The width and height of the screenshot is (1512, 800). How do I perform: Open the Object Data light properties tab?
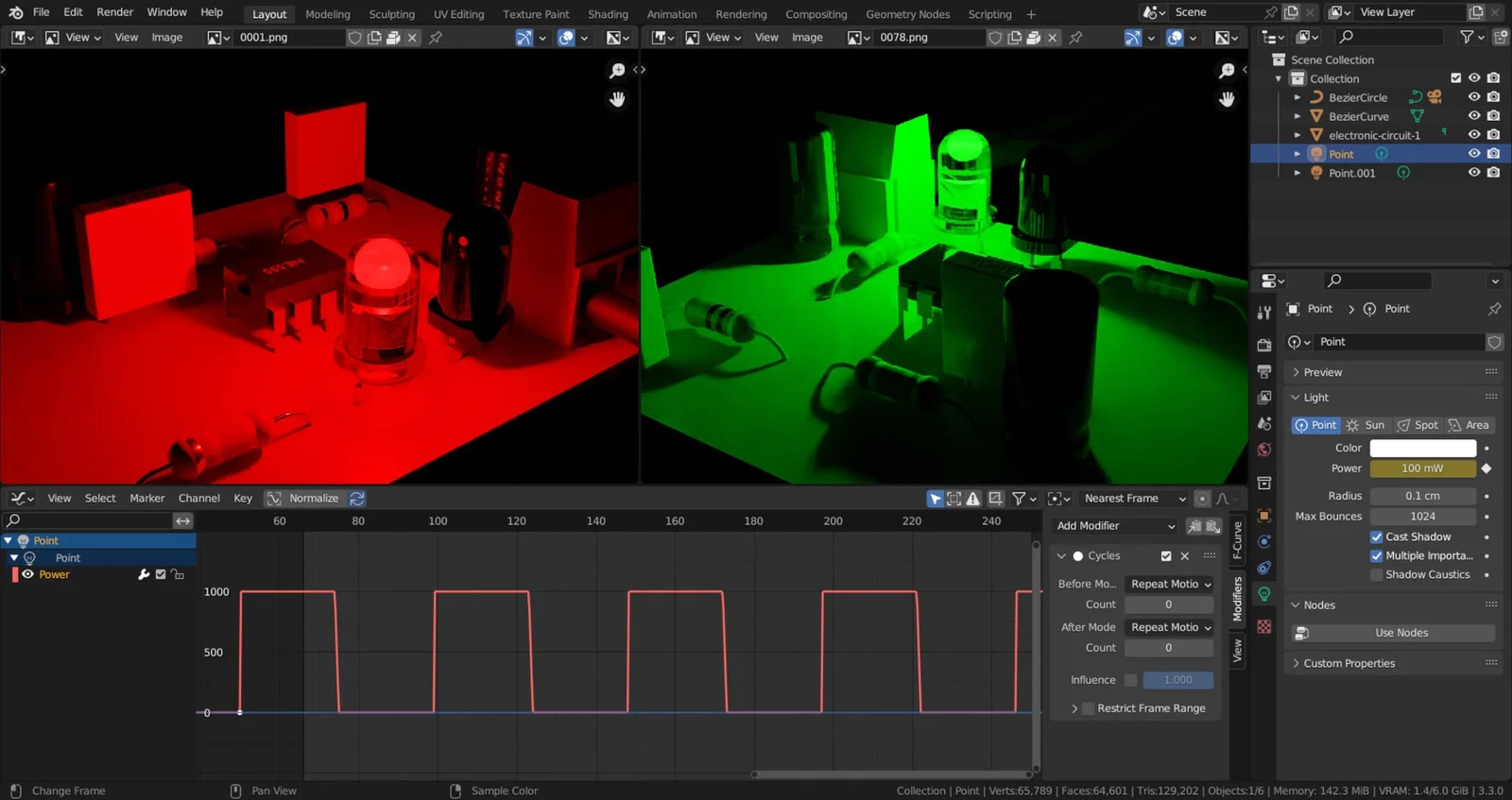[x=1264, y=594]
